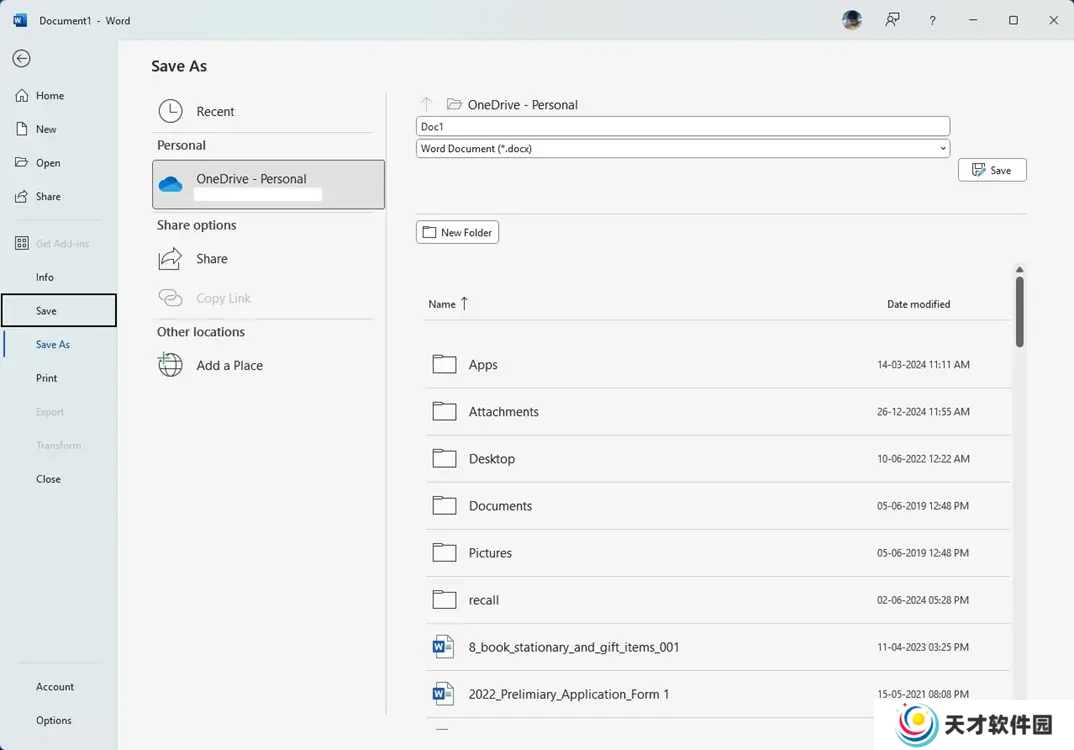
Task: Sort the file list by Date modified
Action: (x=919, y=304)
